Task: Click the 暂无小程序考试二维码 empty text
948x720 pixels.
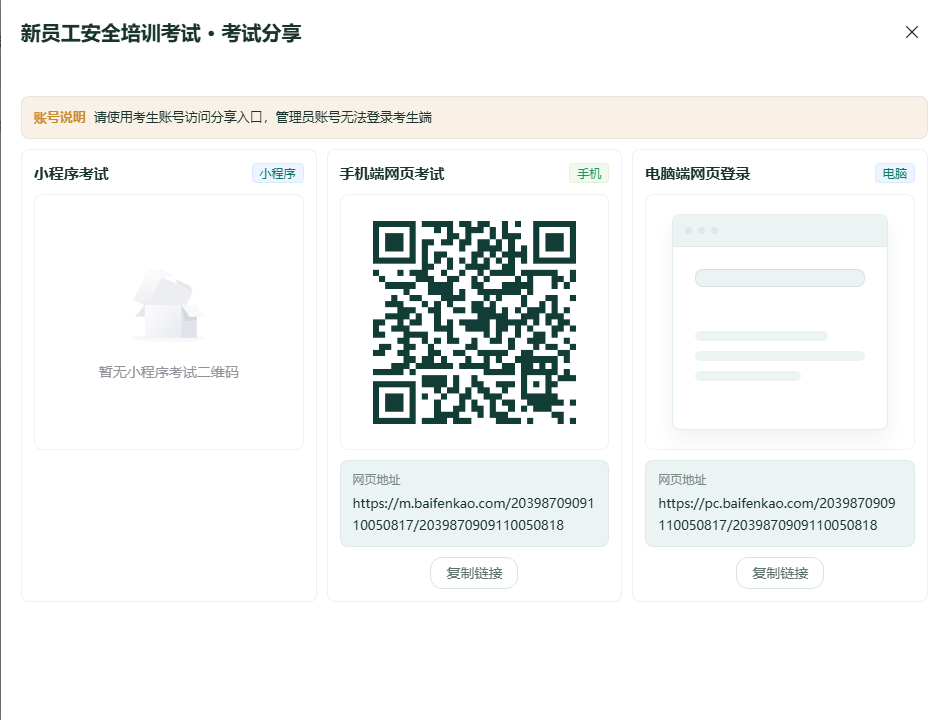Action: click(x=169, y=372)
